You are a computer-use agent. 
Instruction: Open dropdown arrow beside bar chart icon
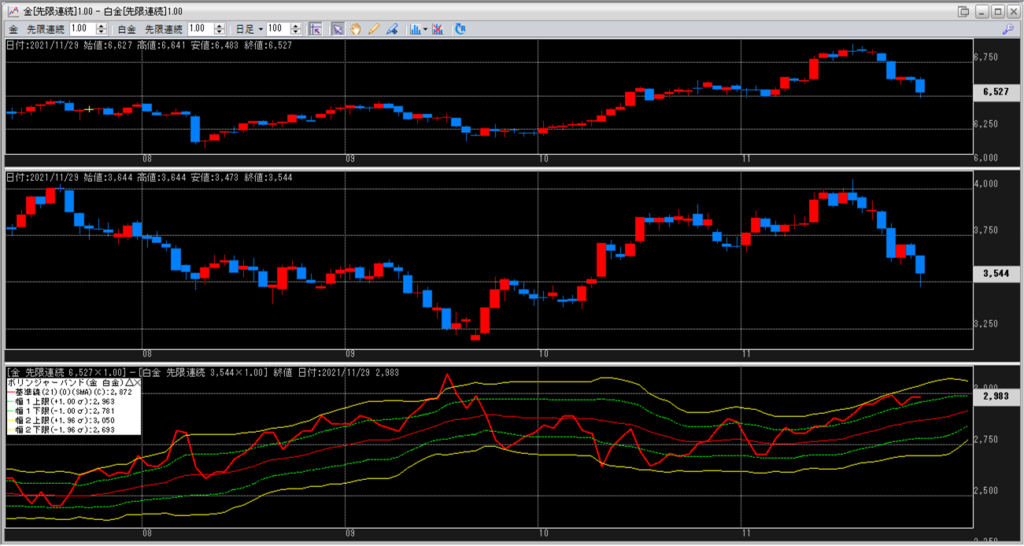coord(425,29)
